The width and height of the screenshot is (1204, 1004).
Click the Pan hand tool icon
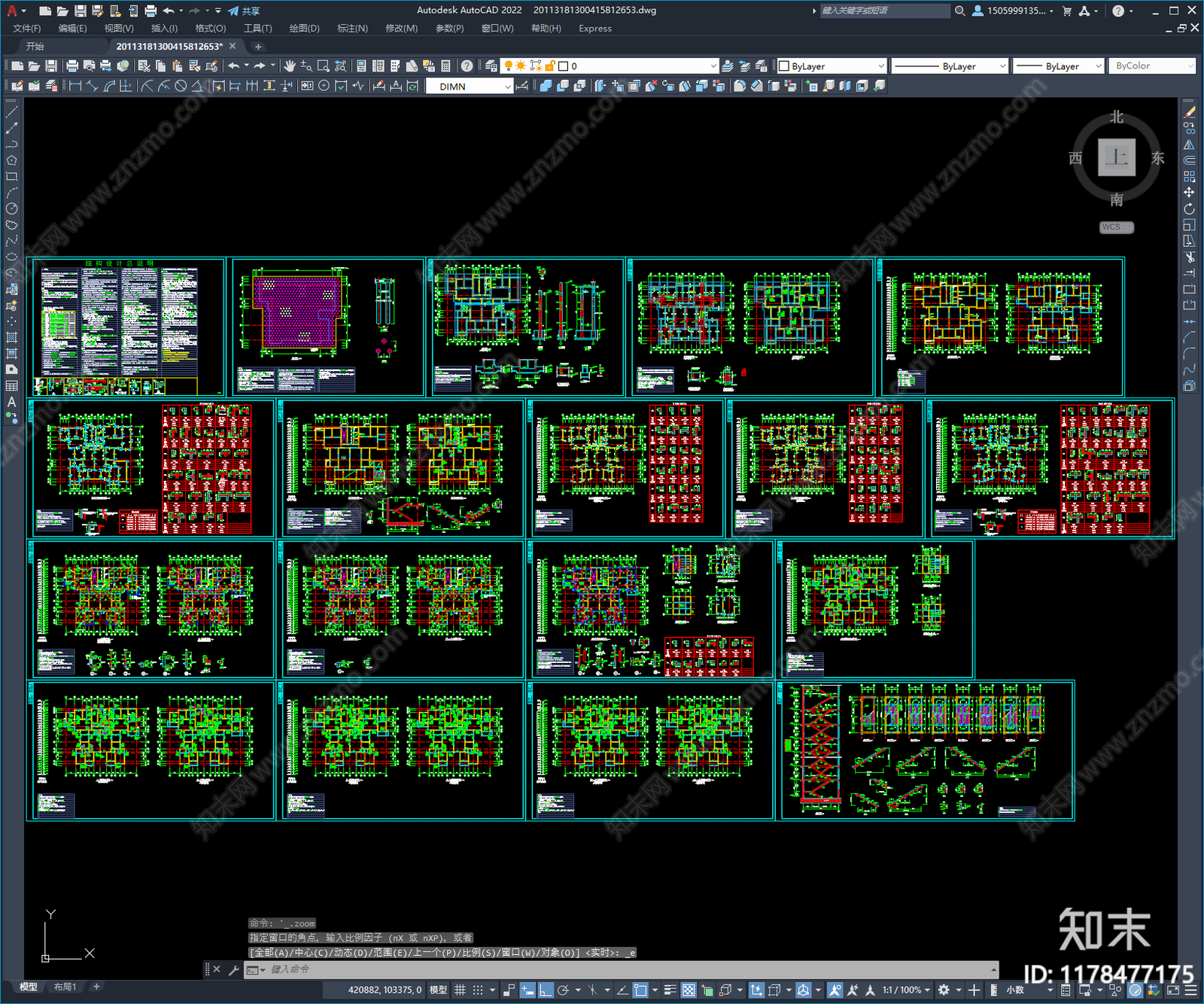(290, 66)
